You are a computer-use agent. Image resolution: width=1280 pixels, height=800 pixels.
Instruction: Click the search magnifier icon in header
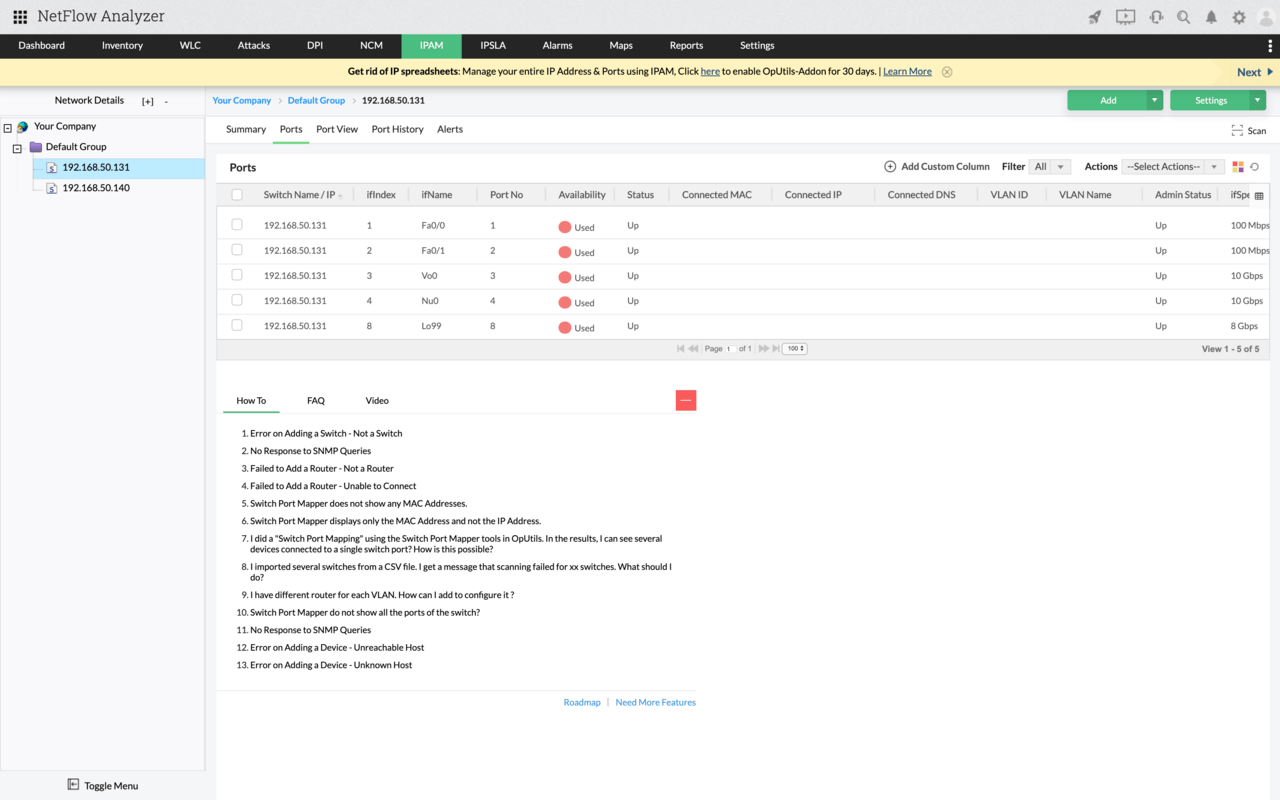tap(1183, 17)
